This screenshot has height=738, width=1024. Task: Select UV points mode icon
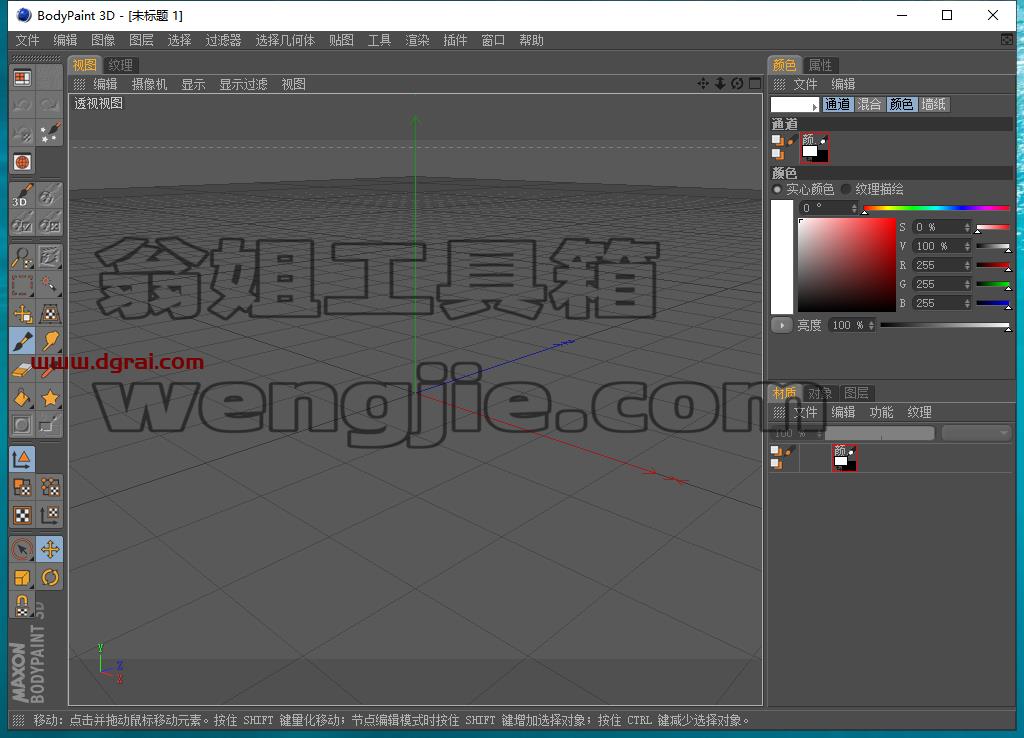tap(50, 487)
